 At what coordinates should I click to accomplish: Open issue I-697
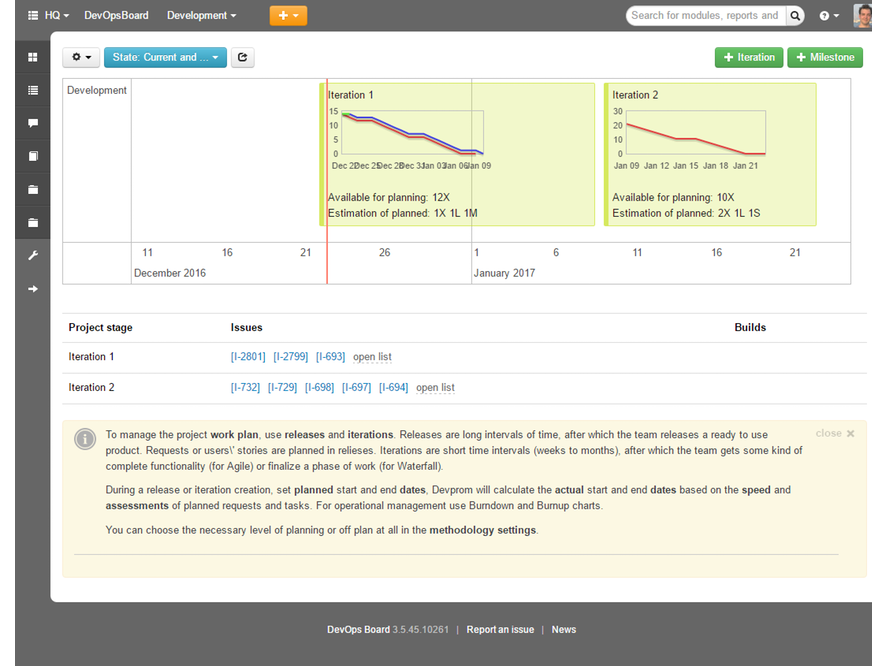coord(356,387)
